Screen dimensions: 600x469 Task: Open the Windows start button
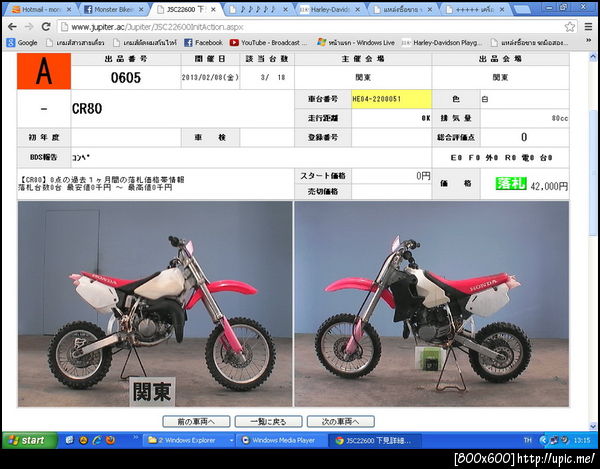(x=30, y=440)
